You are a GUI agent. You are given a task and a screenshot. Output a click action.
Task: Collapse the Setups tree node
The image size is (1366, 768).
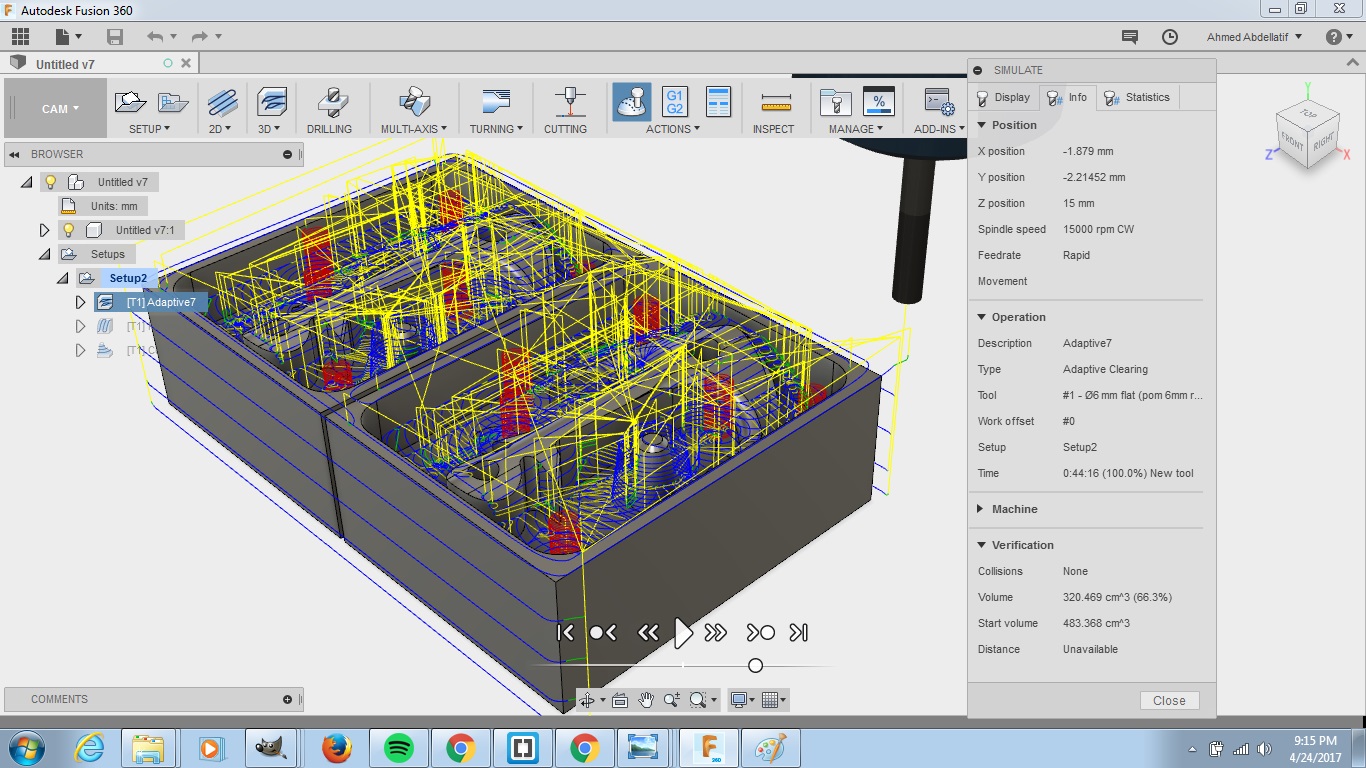[45, 254]
